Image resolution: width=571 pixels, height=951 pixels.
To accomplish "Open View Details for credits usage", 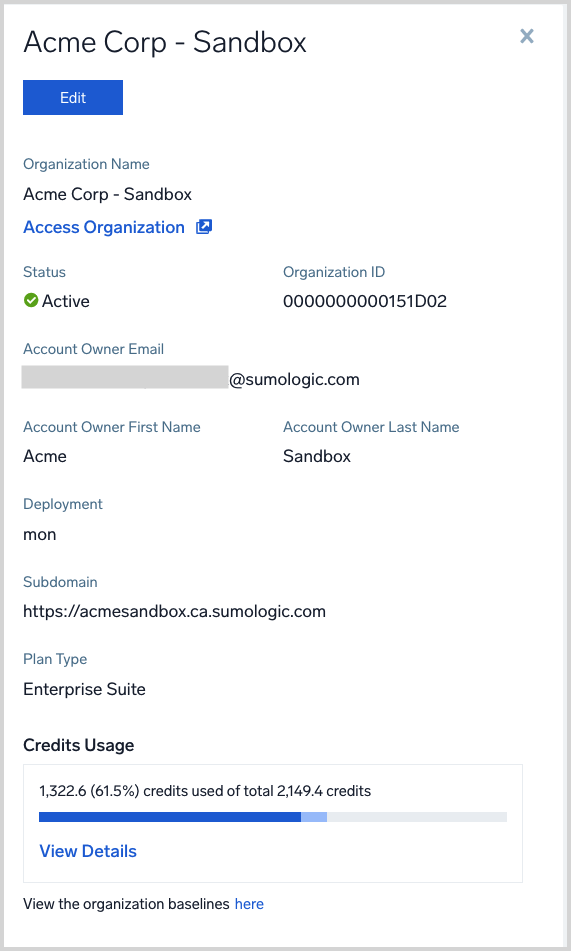I will [88, 851].
